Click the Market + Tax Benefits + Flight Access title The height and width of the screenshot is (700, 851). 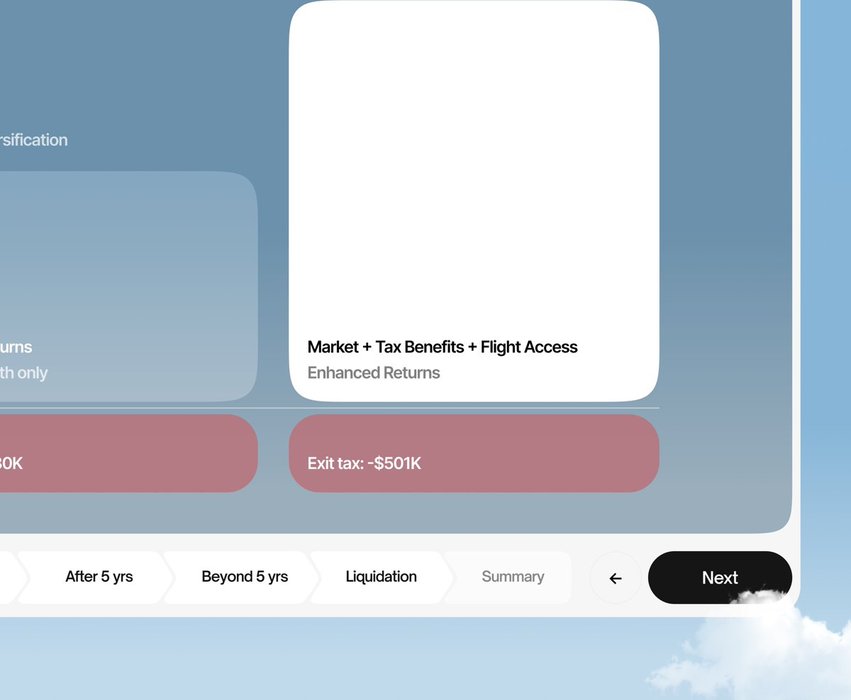coord(442,347)
